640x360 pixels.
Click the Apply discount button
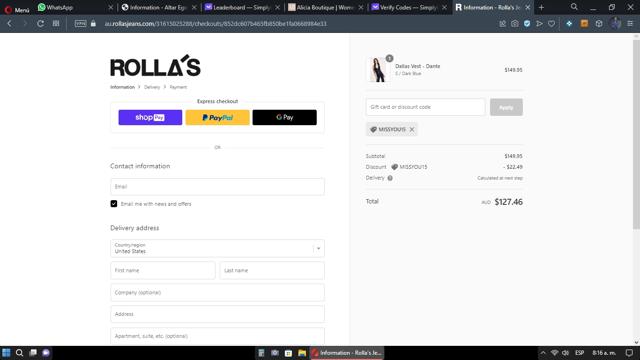point(506,107)
